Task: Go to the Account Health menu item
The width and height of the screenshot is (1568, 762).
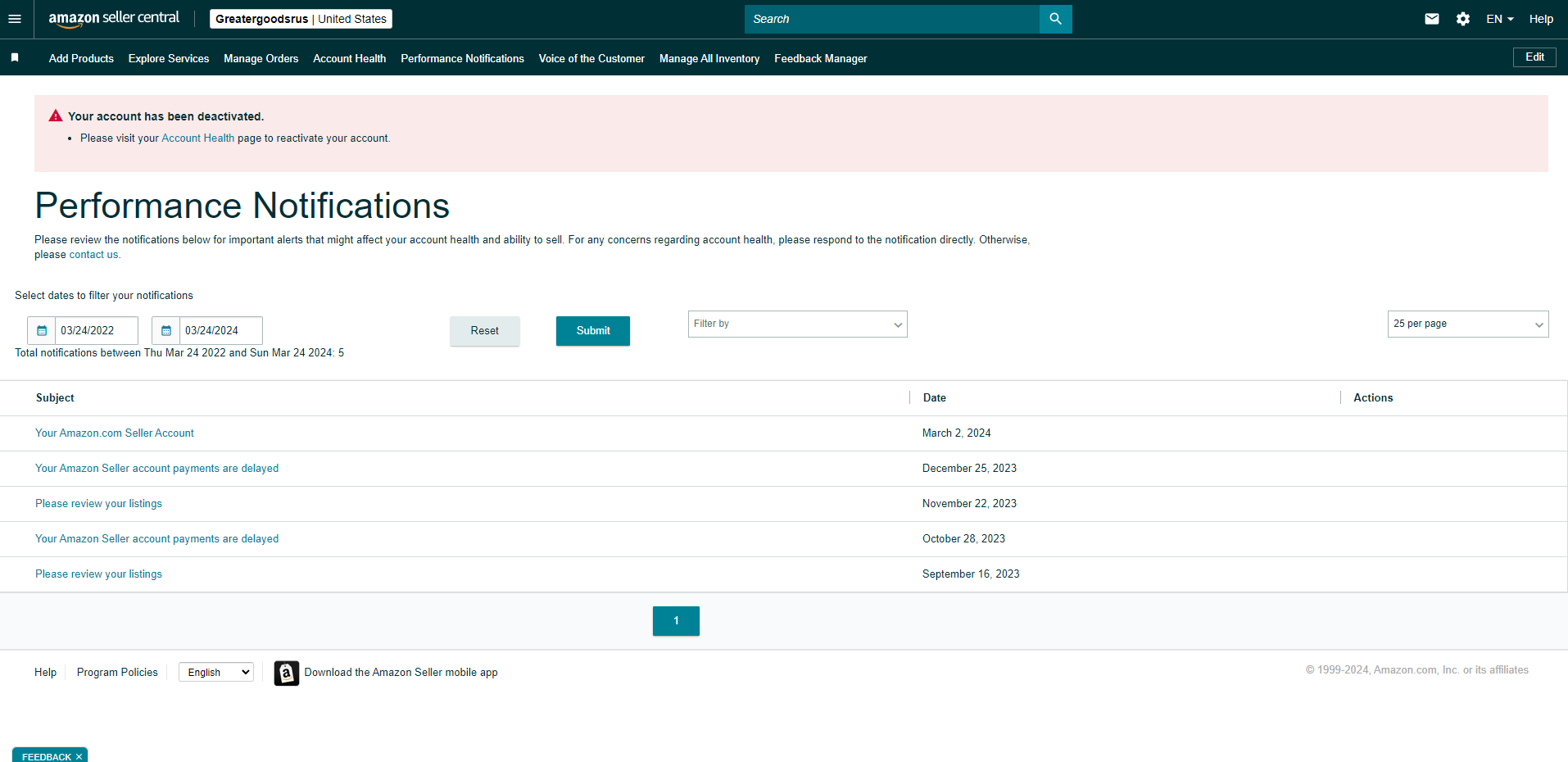Action: 349,58
